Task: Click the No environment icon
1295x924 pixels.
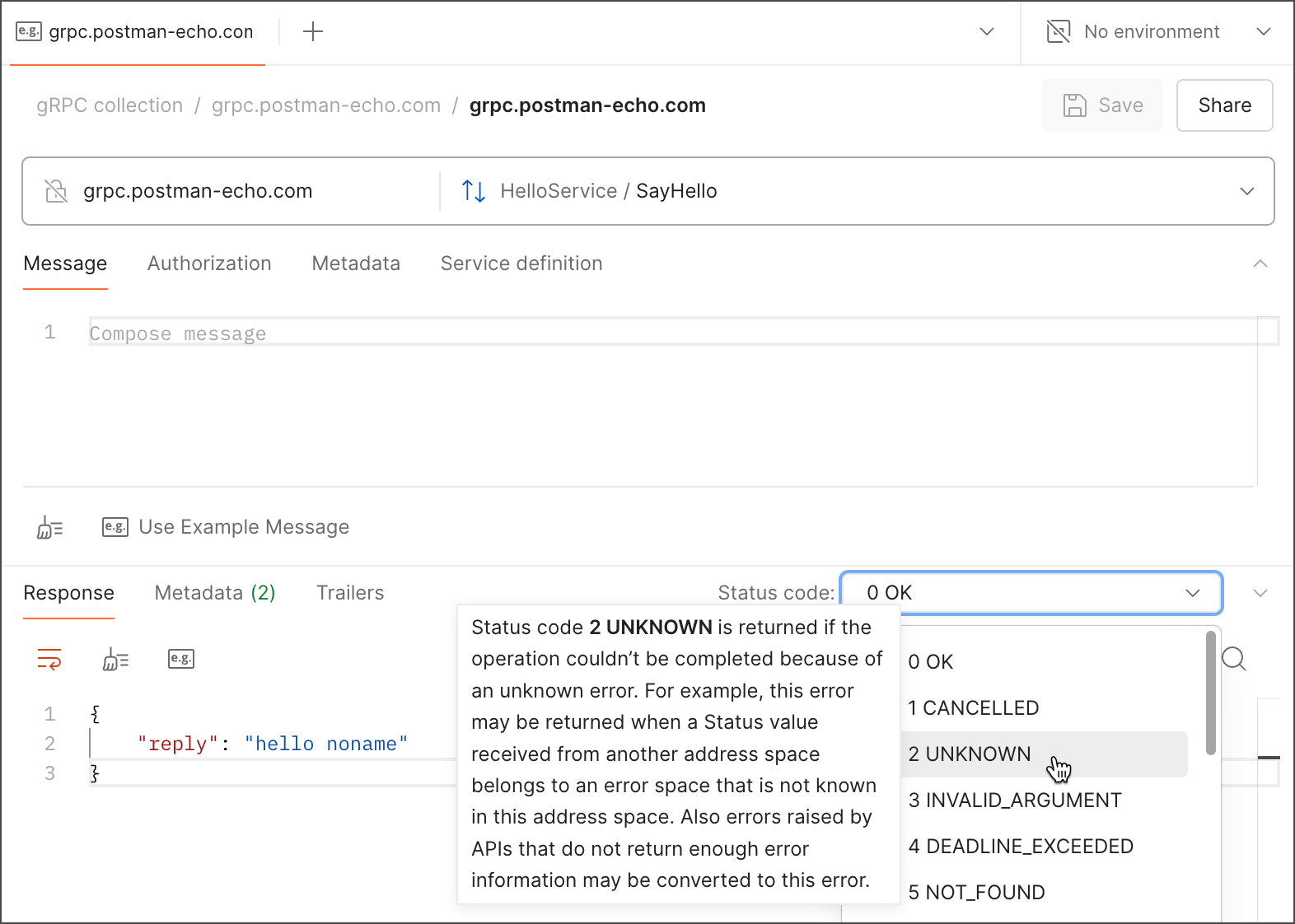Action: pyautogui.click(x=1058, y=32)
